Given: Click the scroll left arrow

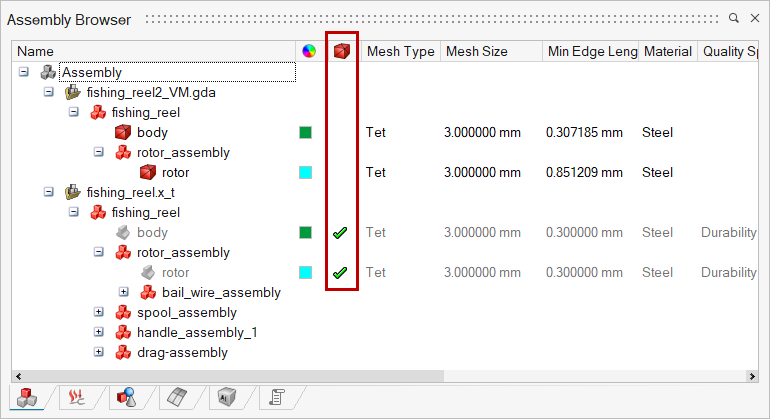Looking at the screenshot, I should coord(19,376).
